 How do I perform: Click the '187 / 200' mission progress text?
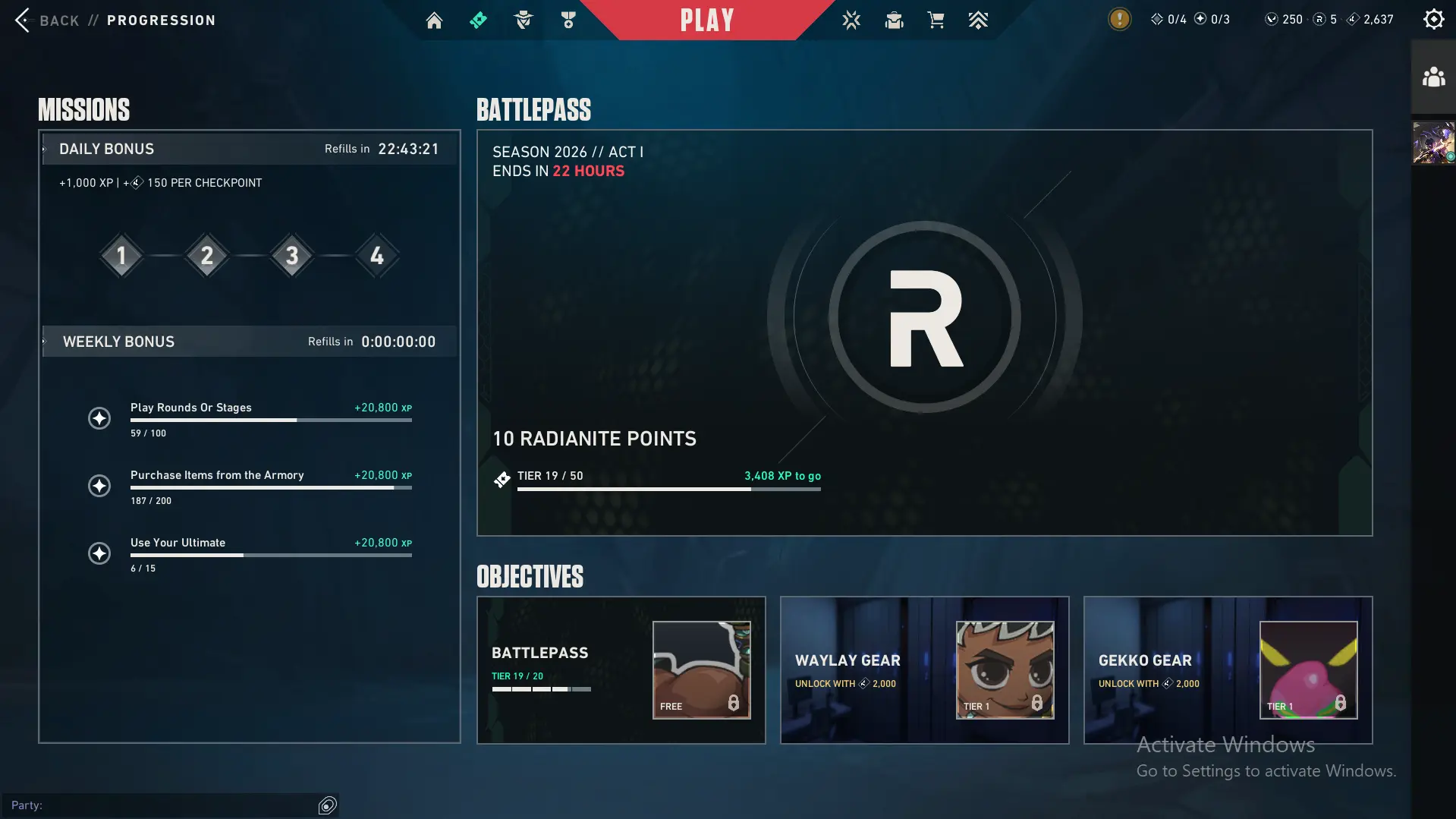[x=151, y=501]
